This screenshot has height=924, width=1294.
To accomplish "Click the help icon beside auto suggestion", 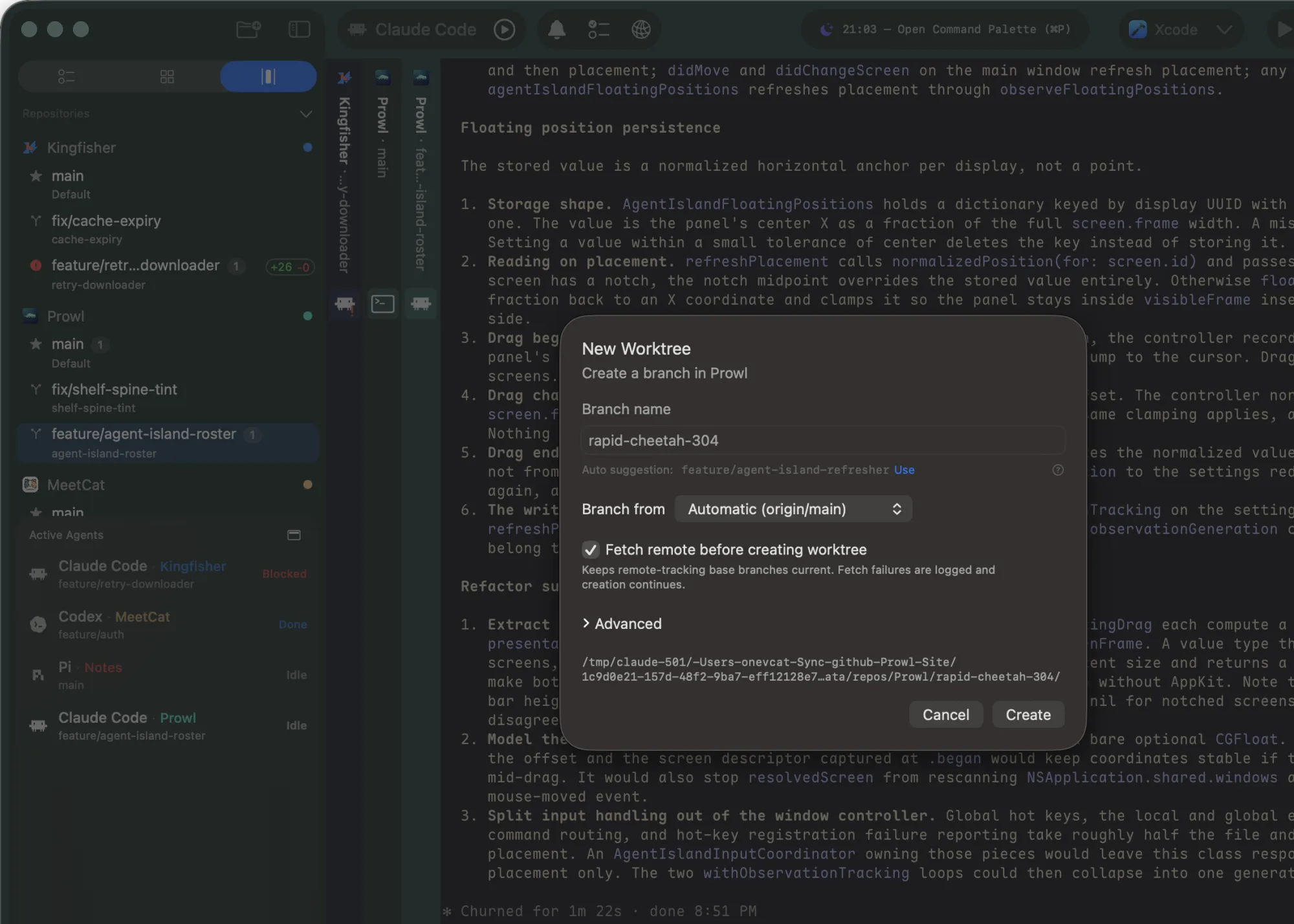I will (x=1057, y=470).
